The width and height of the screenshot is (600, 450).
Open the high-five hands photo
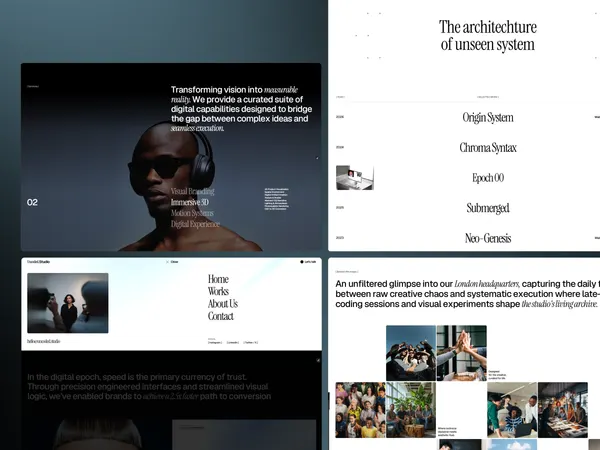click(x=462, y=353)
